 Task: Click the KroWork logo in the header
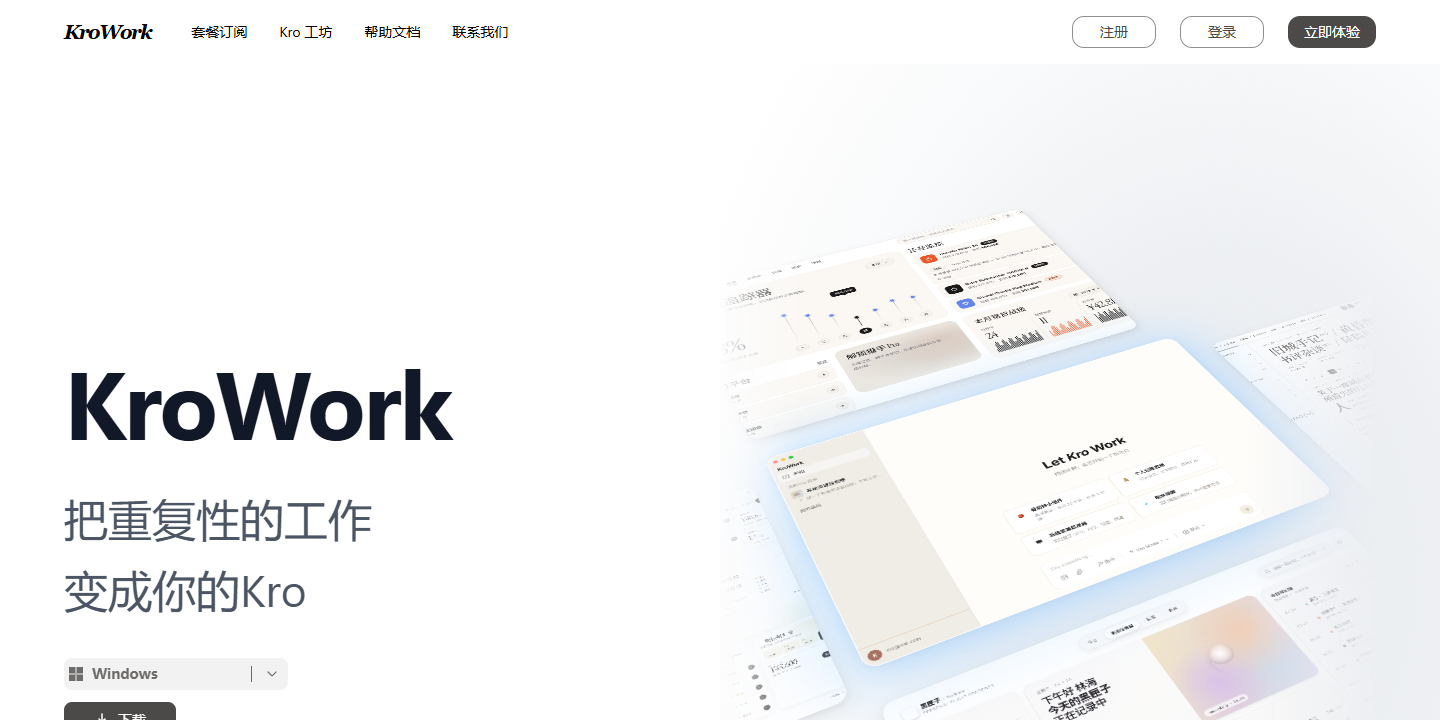click(108, 32)
